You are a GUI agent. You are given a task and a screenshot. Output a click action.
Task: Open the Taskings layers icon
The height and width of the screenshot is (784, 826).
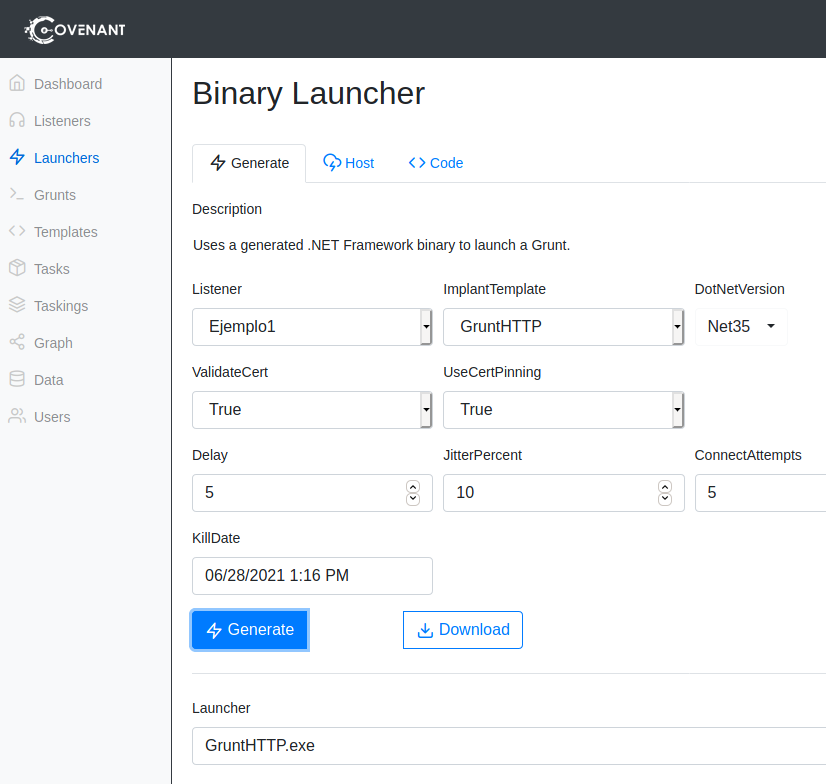pyautogui.click(x=17, y=306)
